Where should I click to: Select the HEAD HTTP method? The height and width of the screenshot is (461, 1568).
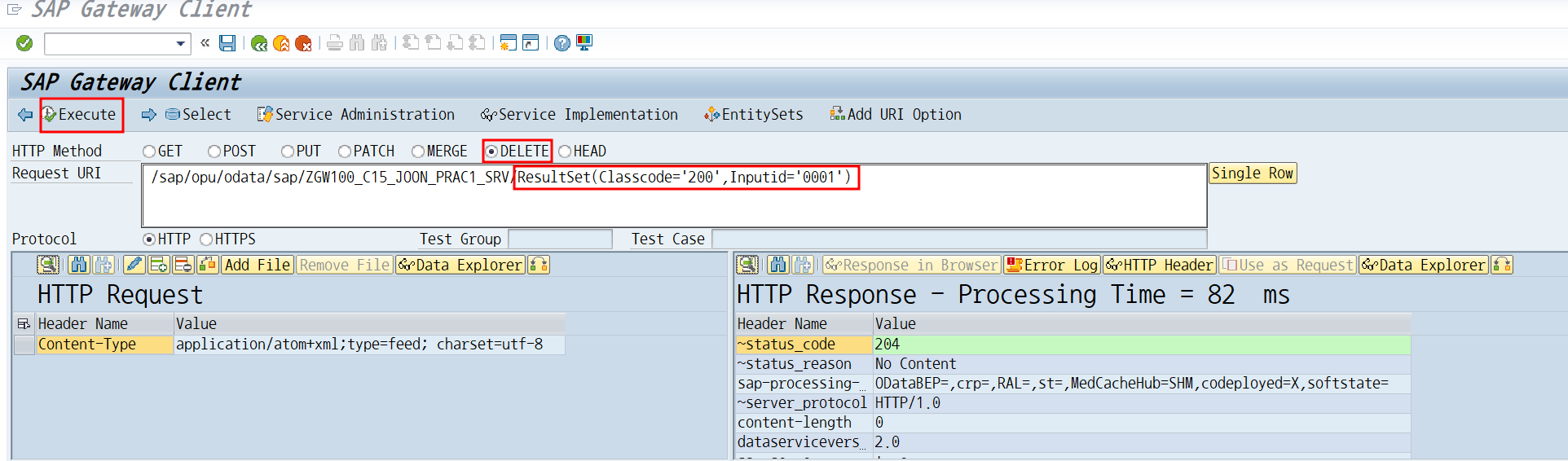coord(565,151)
